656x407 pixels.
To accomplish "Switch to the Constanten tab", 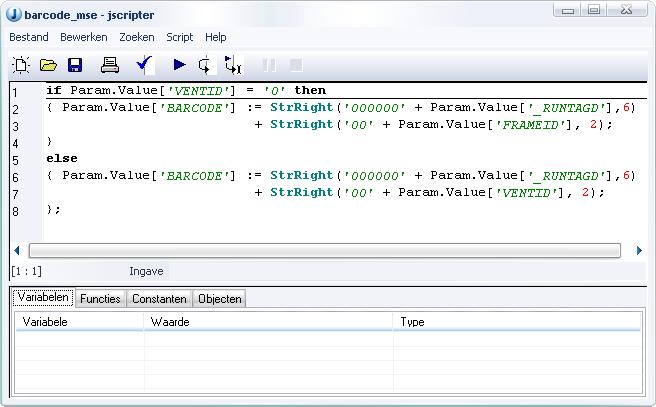I will 159,299.
